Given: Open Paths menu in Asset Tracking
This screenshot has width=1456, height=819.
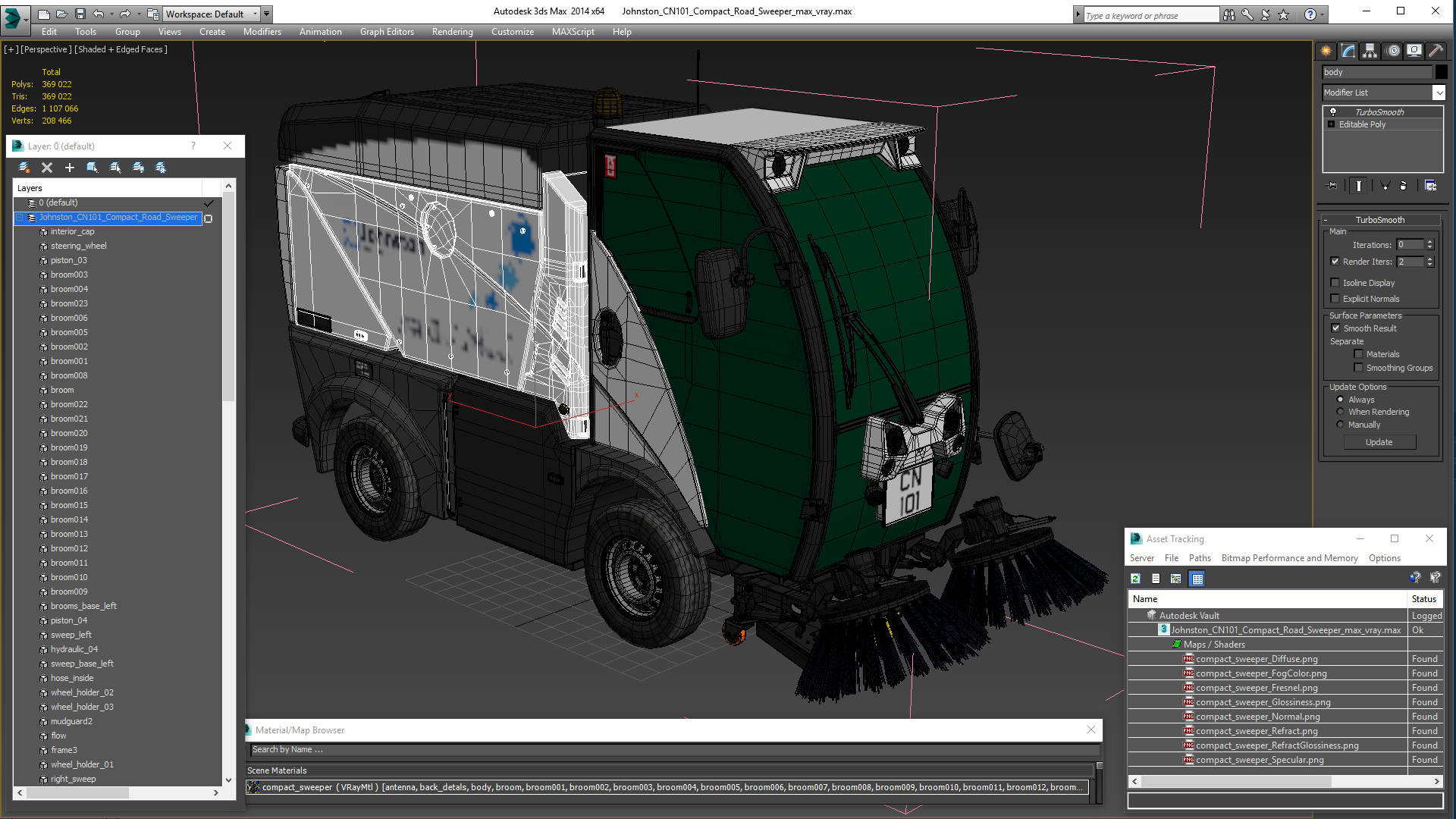Looking at the screenshot, I should pos(1200,558).
